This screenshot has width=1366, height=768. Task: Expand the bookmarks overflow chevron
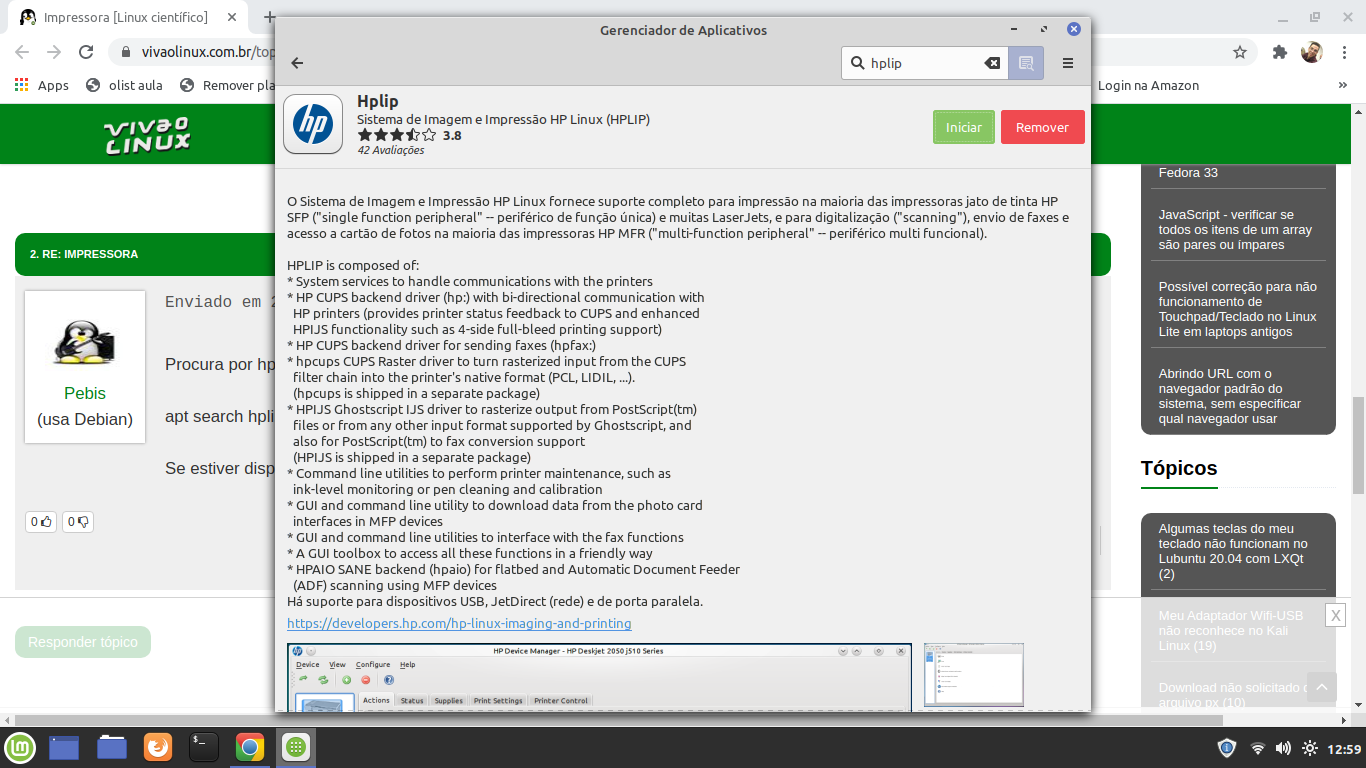coord(1343,85)
